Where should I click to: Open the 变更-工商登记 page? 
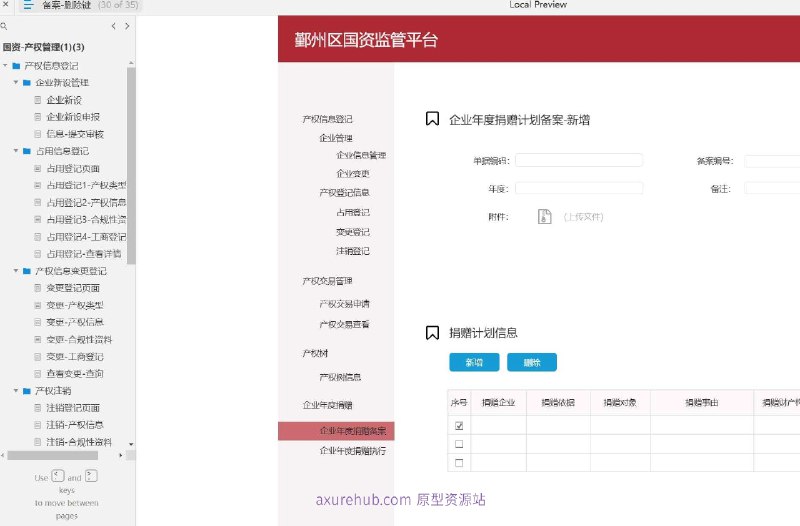pos(74,357)
